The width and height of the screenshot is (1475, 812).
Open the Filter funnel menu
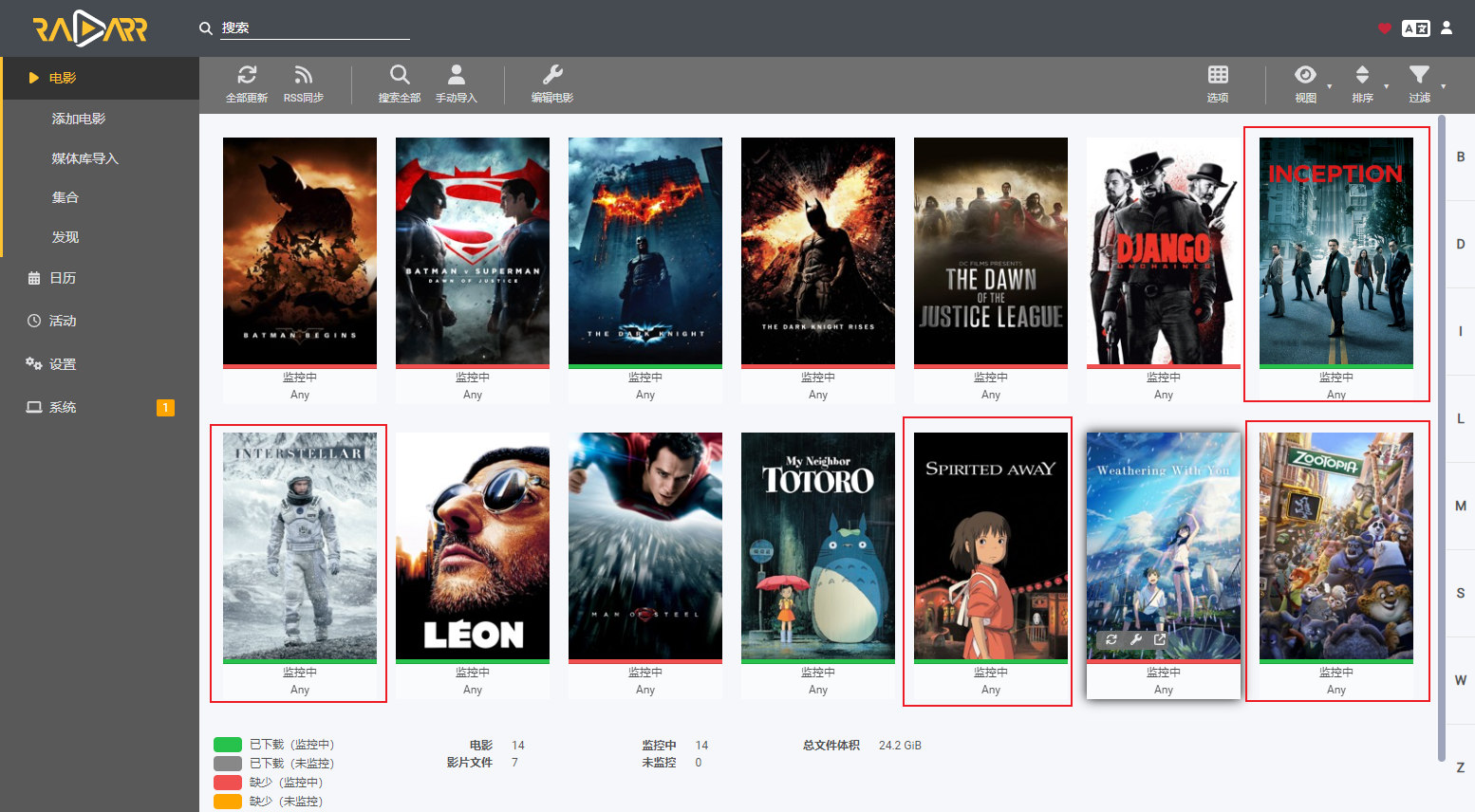[x=1419, y=75]
